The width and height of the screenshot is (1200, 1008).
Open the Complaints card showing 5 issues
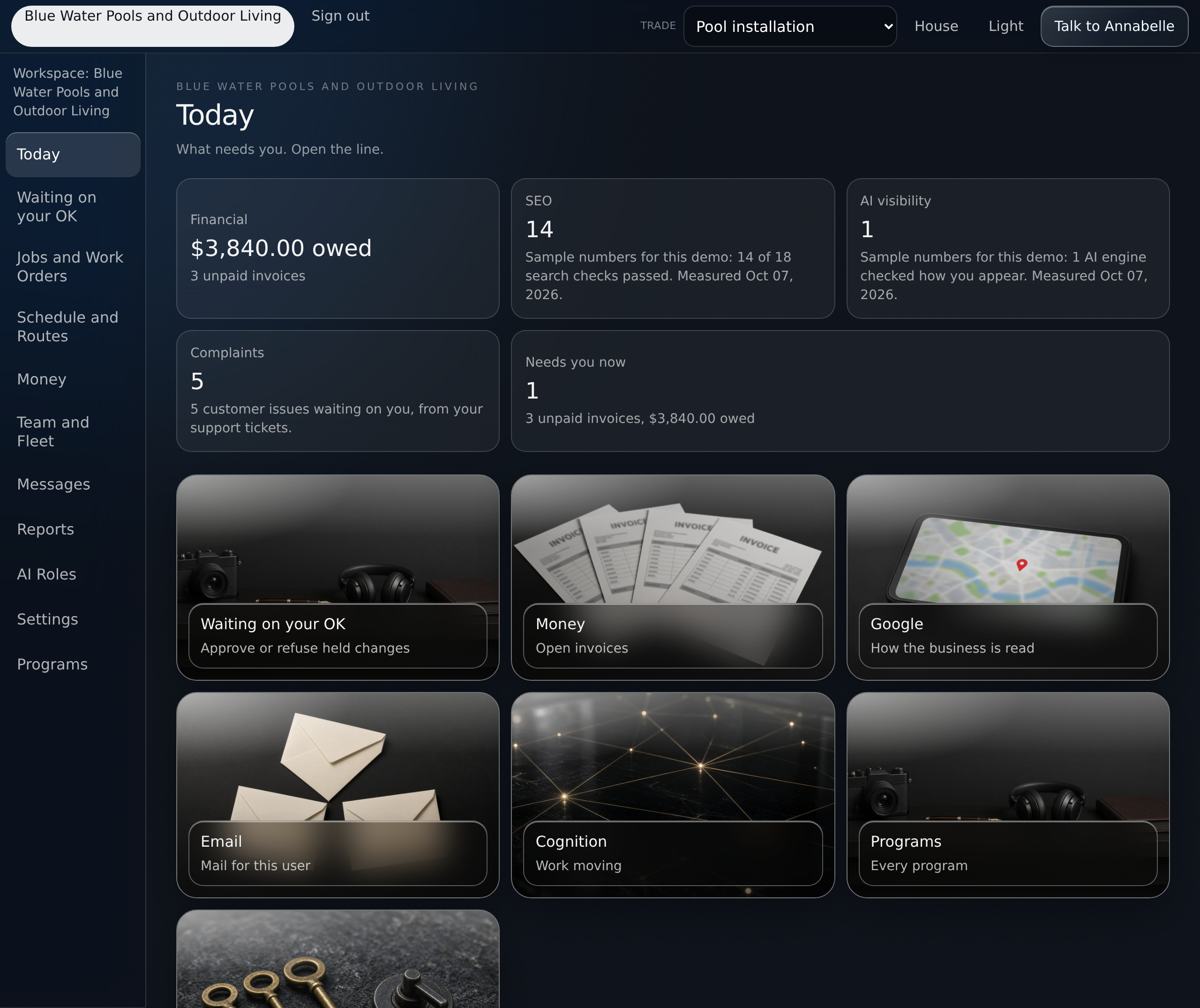(x=337, y=391)
